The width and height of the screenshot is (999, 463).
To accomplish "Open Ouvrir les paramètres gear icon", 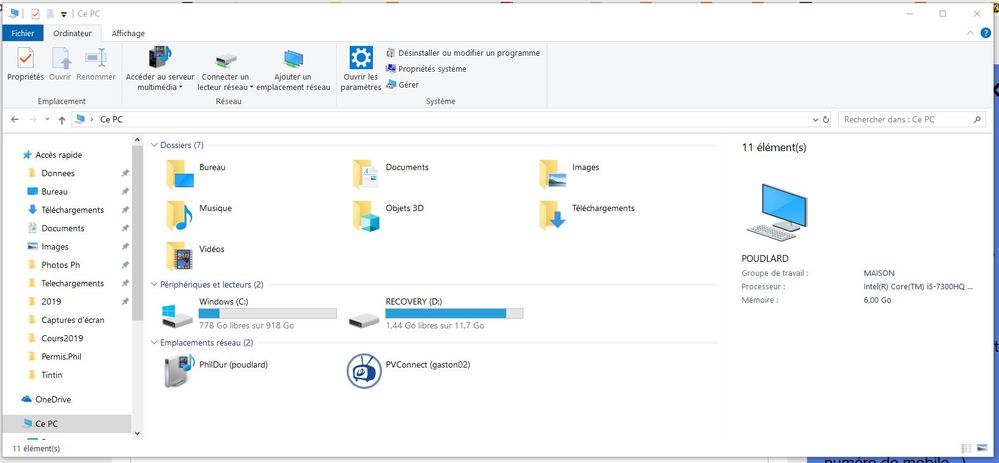I will pos(360,60).
